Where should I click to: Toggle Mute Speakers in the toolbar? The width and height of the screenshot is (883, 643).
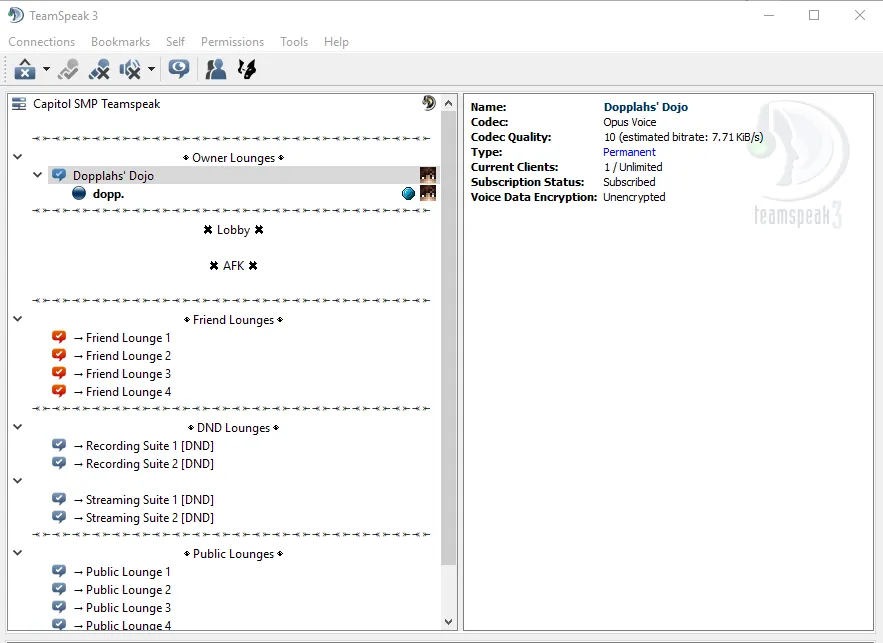pos(130,69)
